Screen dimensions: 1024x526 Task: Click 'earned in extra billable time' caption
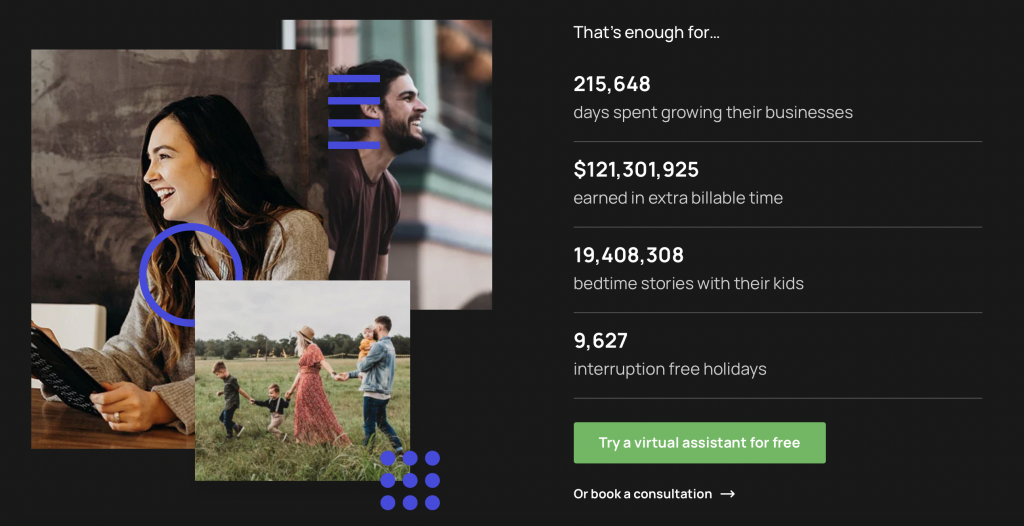[677, 198]
